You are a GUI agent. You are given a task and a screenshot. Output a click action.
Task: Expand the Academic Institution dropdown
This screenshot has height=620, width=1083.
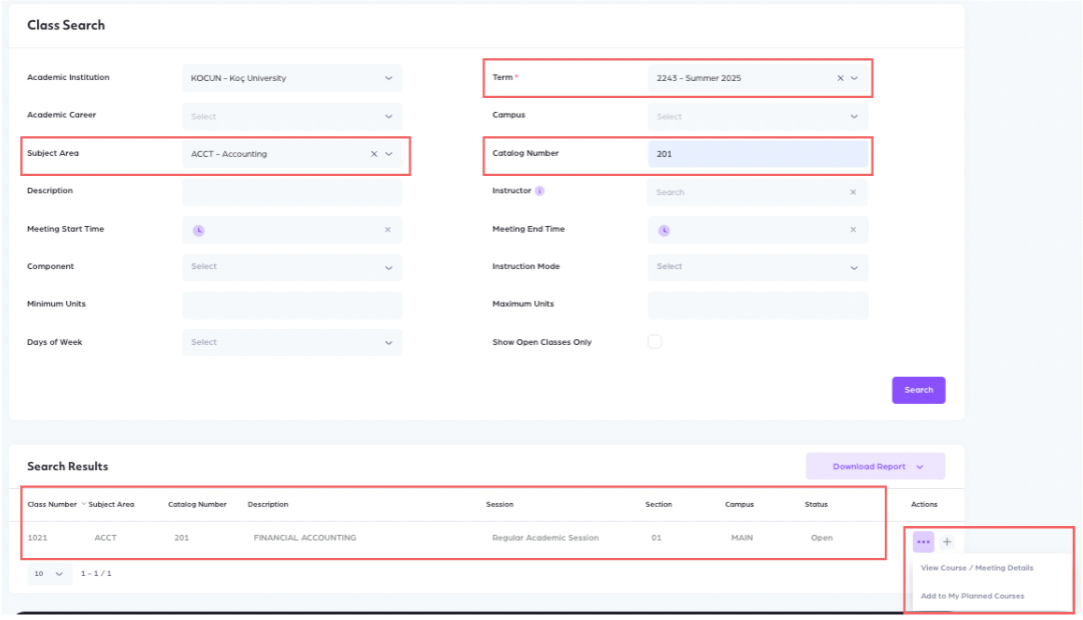(x=388, y=78)
